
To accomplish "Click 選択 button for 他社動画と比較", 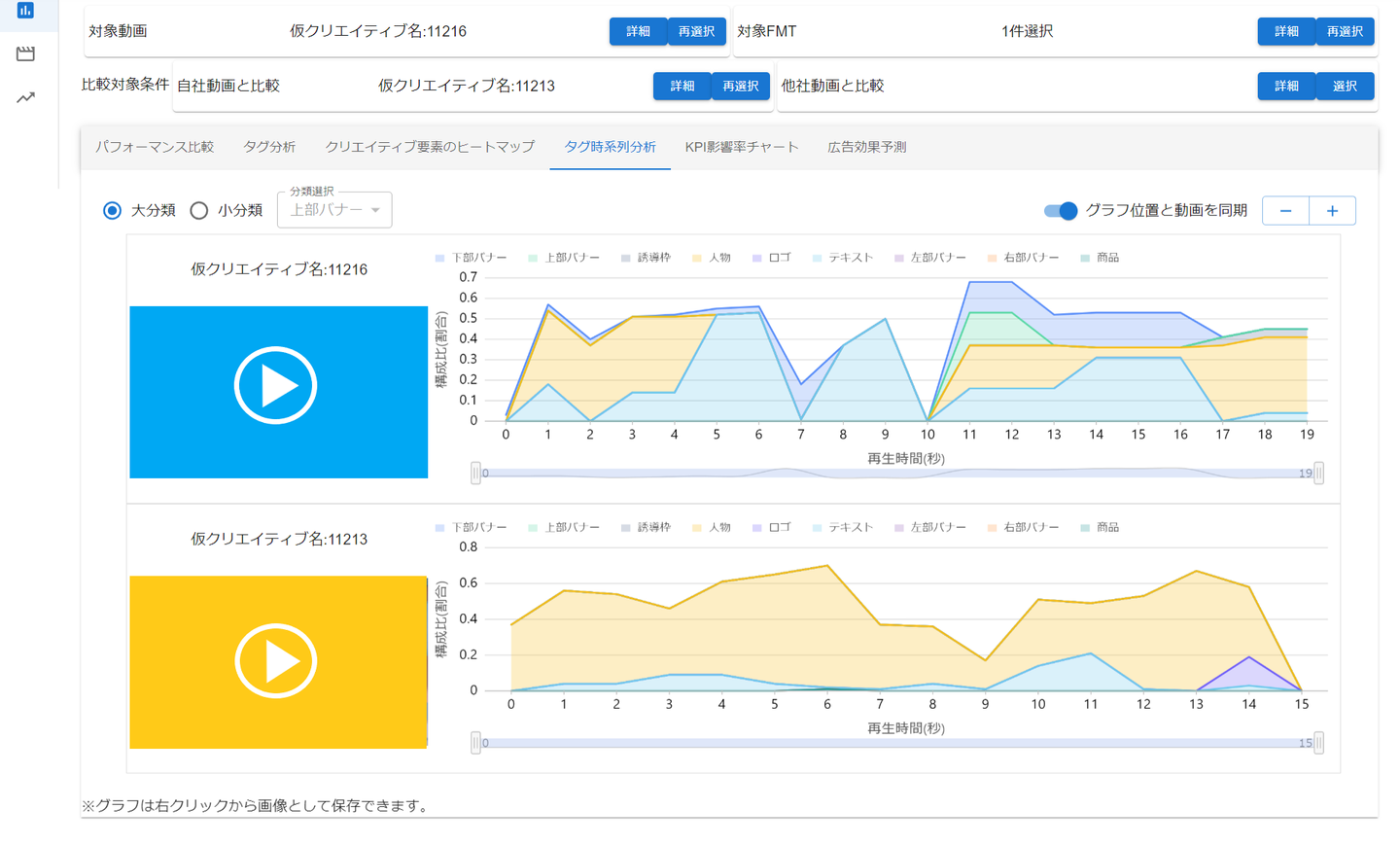I will (x=1345, y=86).
